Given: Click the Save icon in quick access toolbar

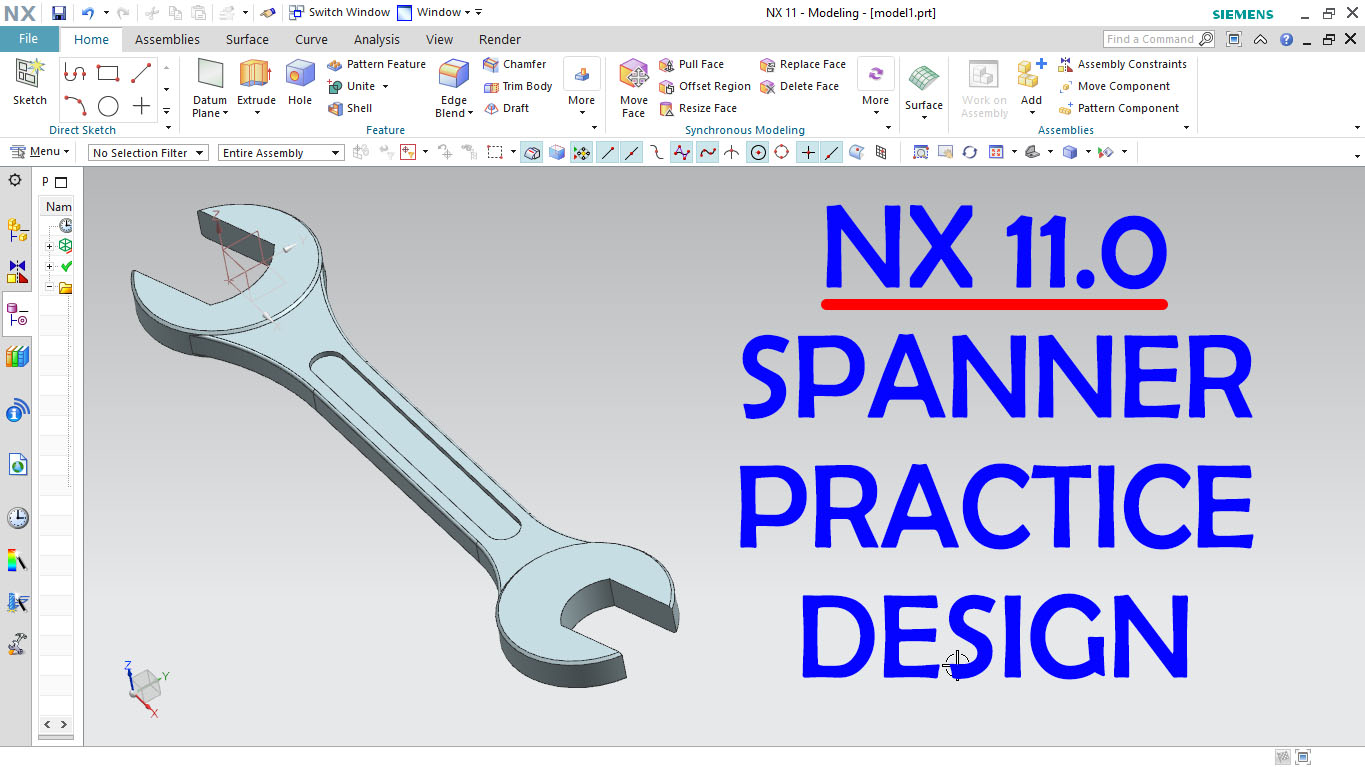Looking at the screenshot, I should point(59,13).
